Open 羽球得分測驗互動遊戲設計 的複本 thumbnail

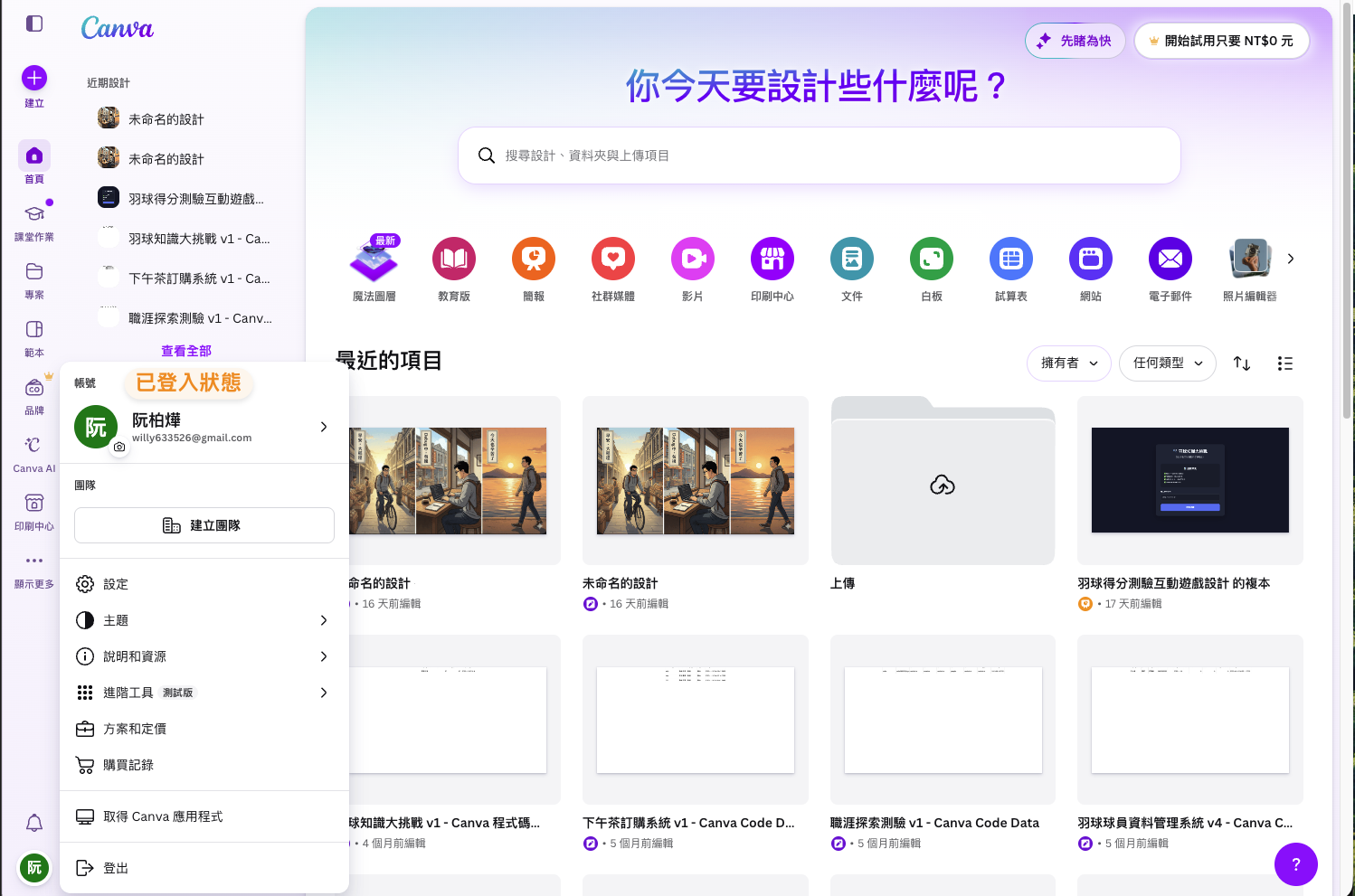click(x=1190, y=480)
